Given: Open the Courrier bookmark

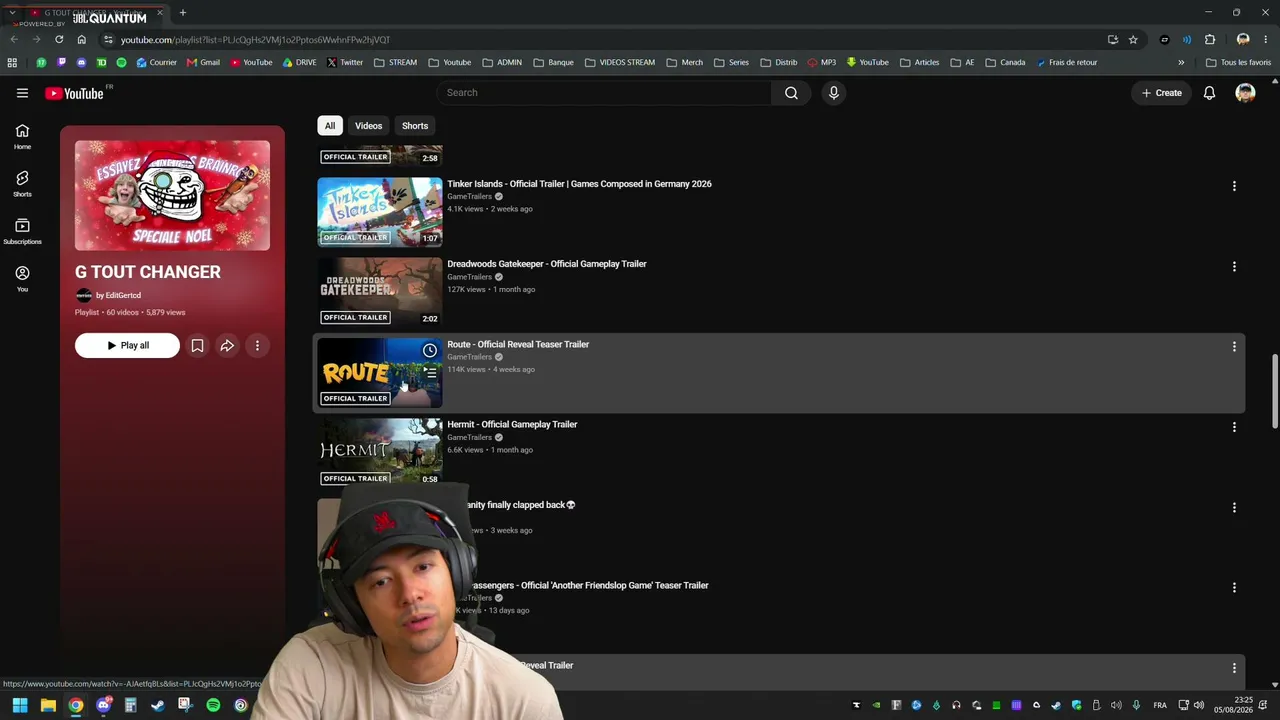Looking at the screenshot, I should point(156,62).
